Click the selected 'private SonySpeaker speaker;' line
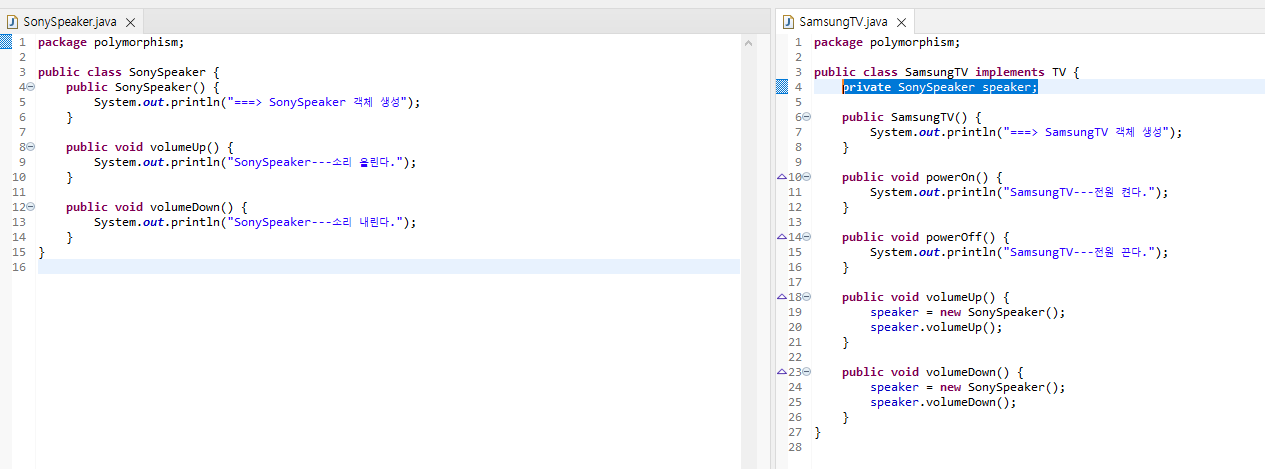This screenshot has width=1265, height=469. (940, 87)
